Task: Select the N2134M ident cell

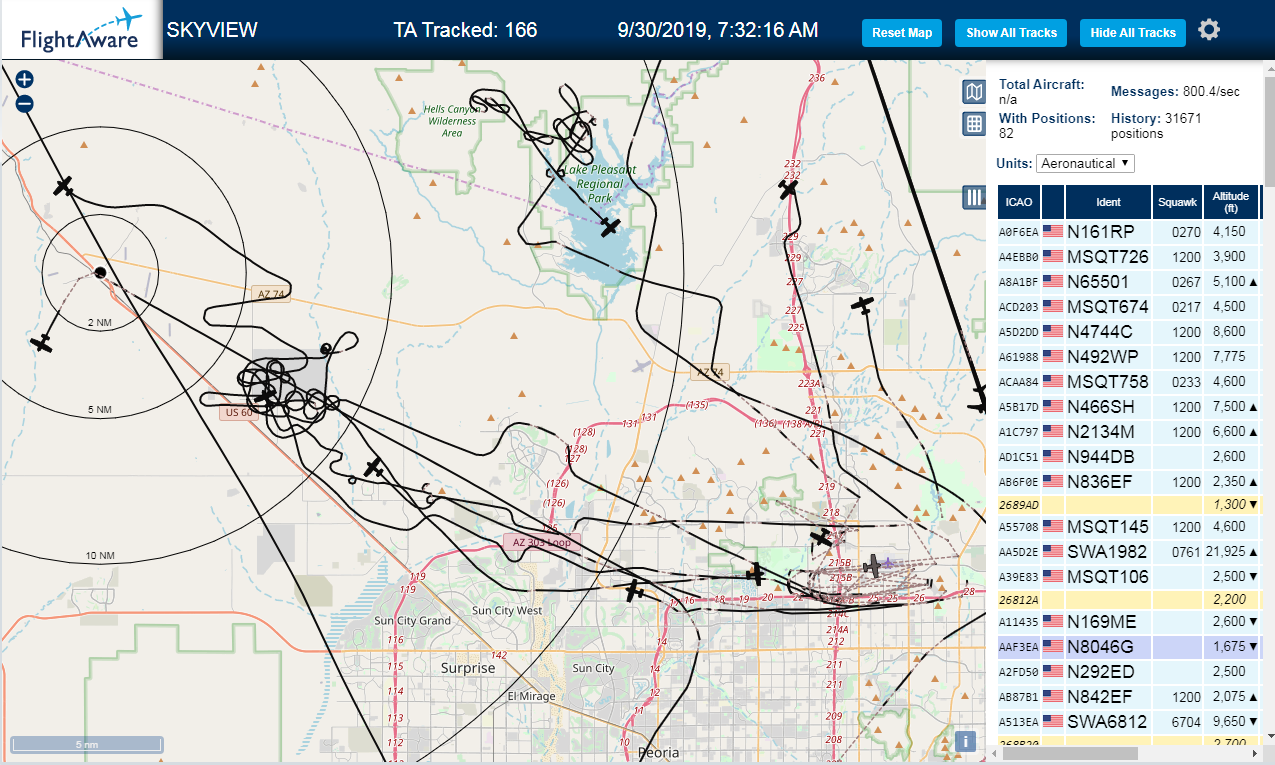Action: pos(1108,431)
